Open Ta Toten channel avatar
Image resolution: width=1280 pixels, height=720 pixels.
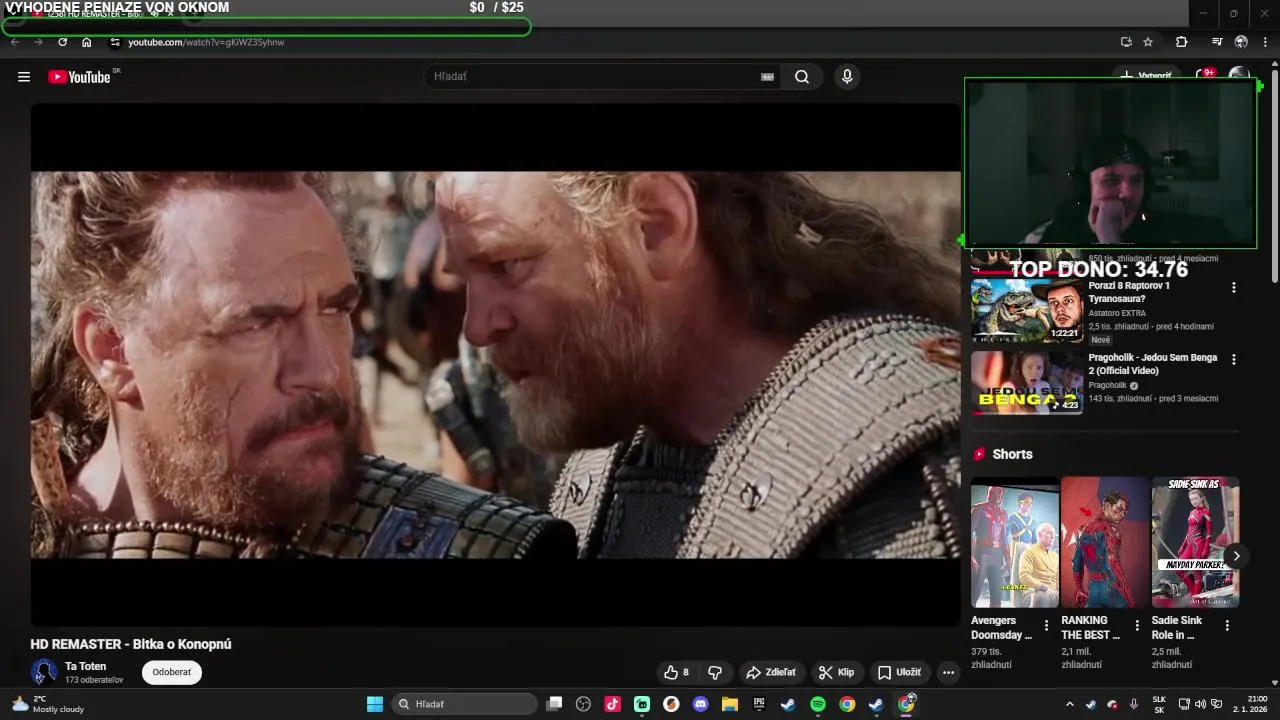pos(44,672)
